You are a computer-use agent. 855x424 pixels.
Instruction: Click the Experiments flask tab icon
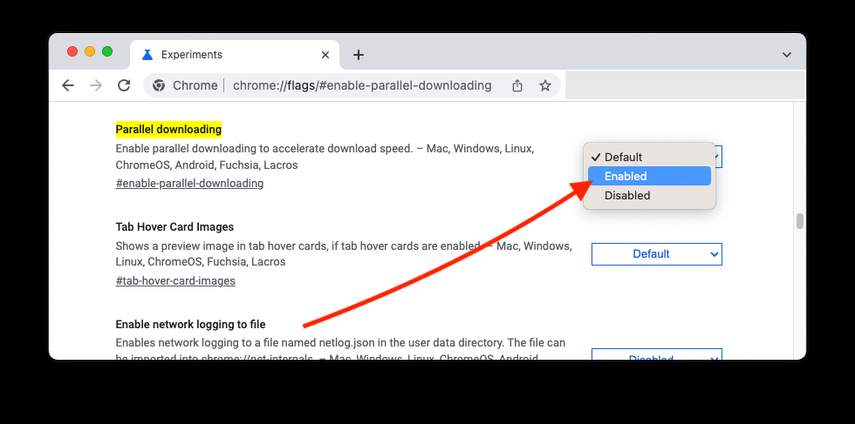(147, 54)
